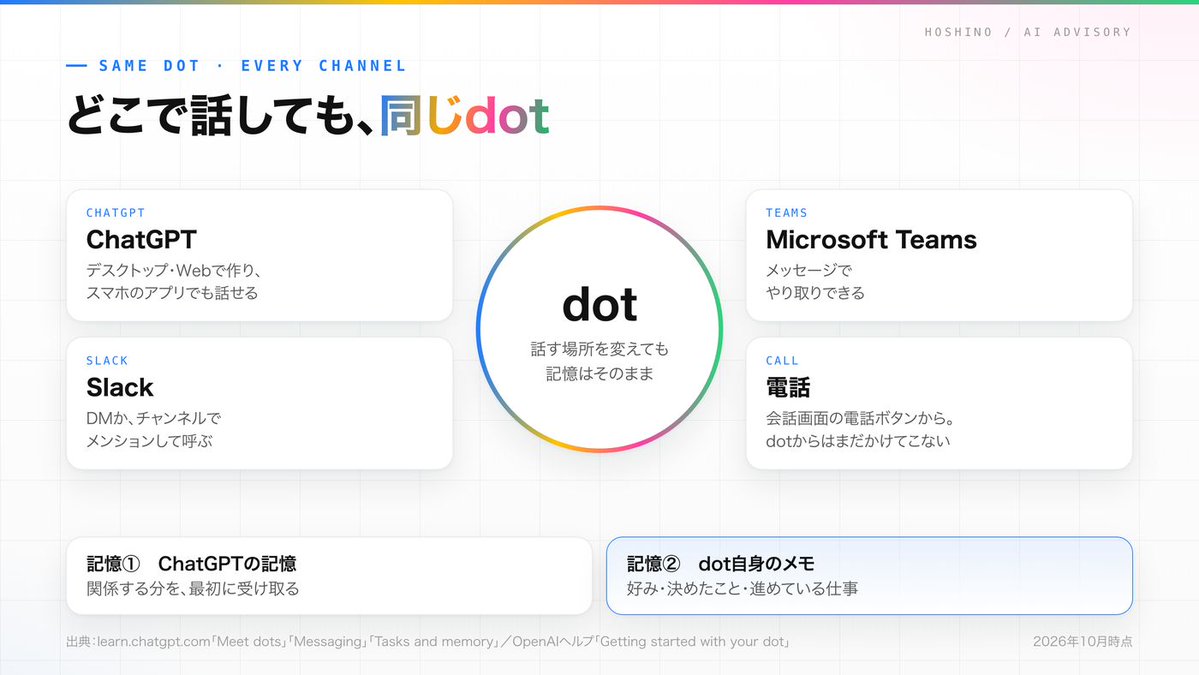Select the small 'SLACK' card label
The height and width of the screenshot is (675, 1199).
(x=107, y=361)
